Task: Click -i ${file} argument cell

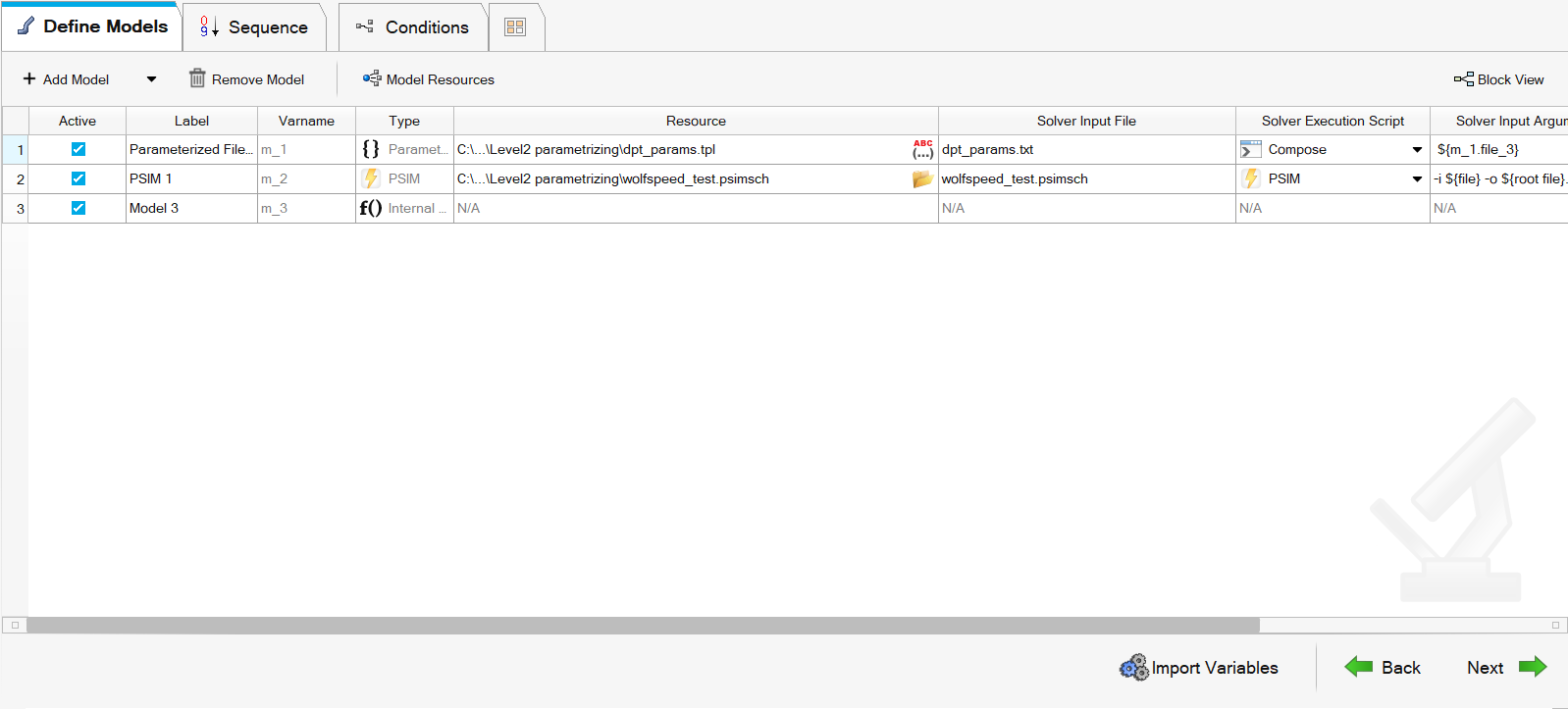Action: (x=1498, y=178)
